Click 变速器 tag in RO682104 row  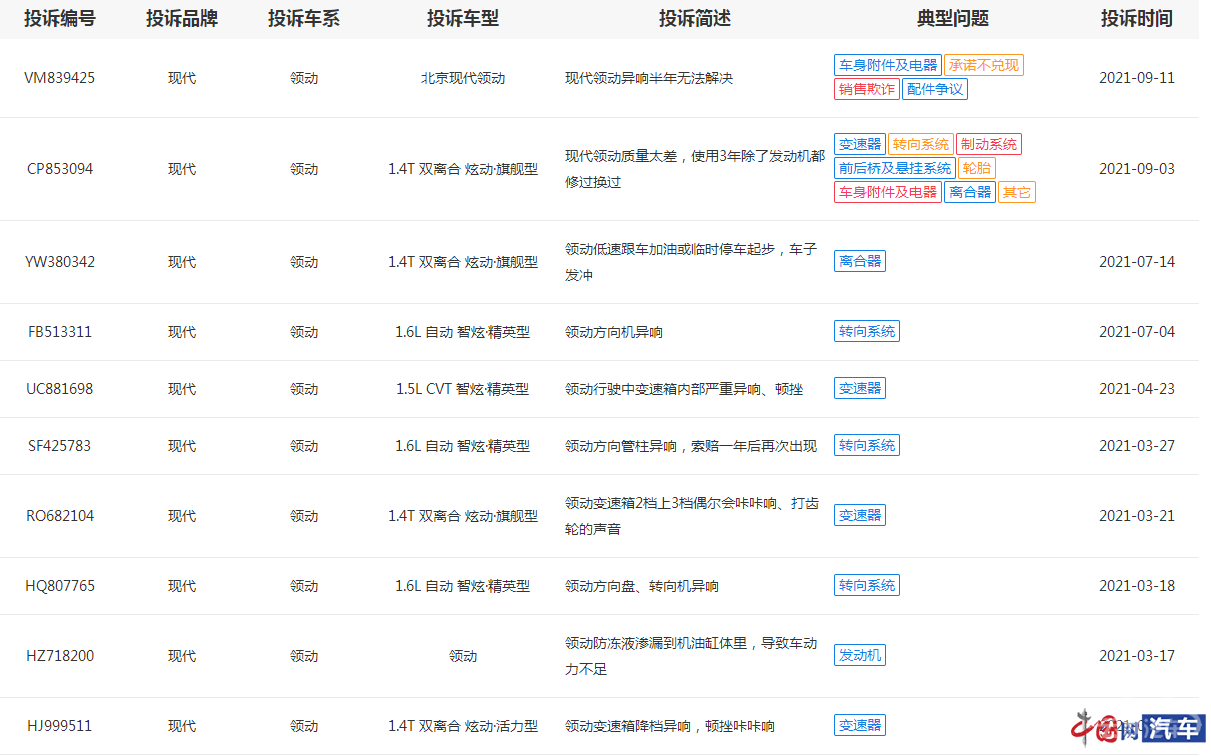click(x=860, y=515)
